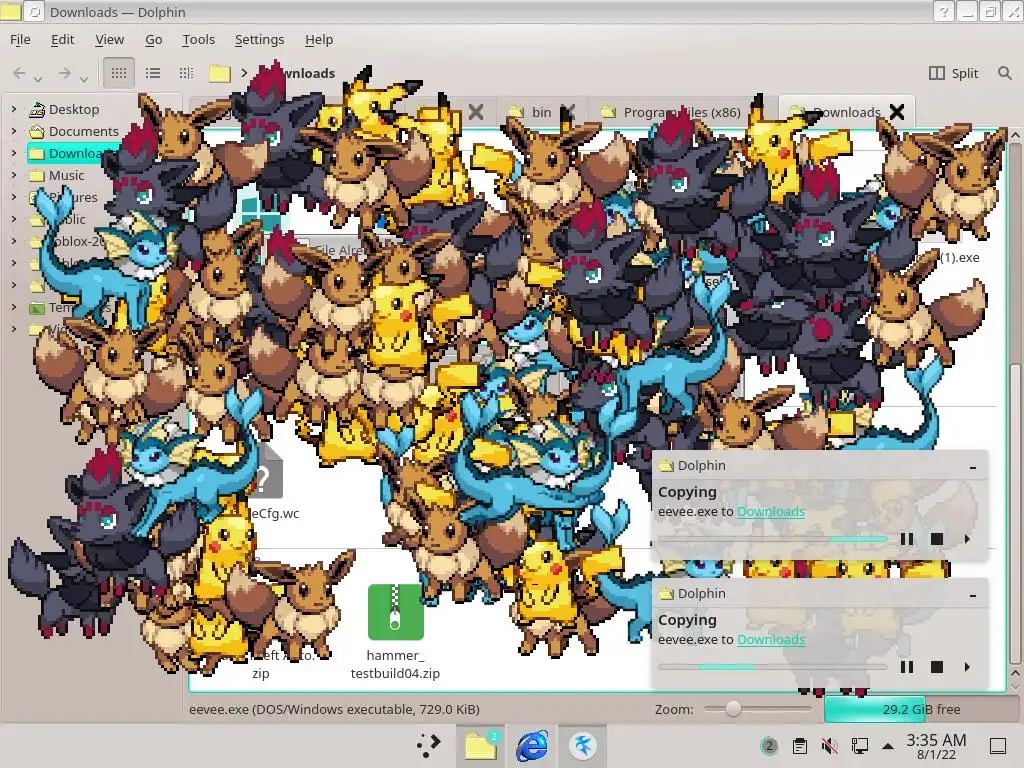Open Downloads link in lower copy notification

point(771,639)
